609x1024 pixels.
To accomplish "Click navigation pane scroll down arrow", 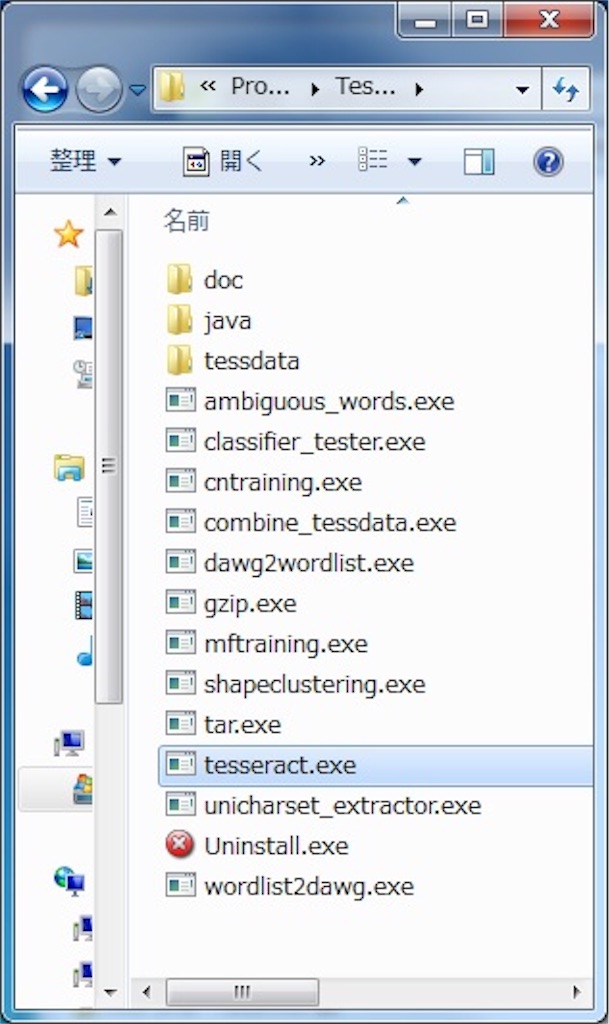I will click(x=110, y=993).
